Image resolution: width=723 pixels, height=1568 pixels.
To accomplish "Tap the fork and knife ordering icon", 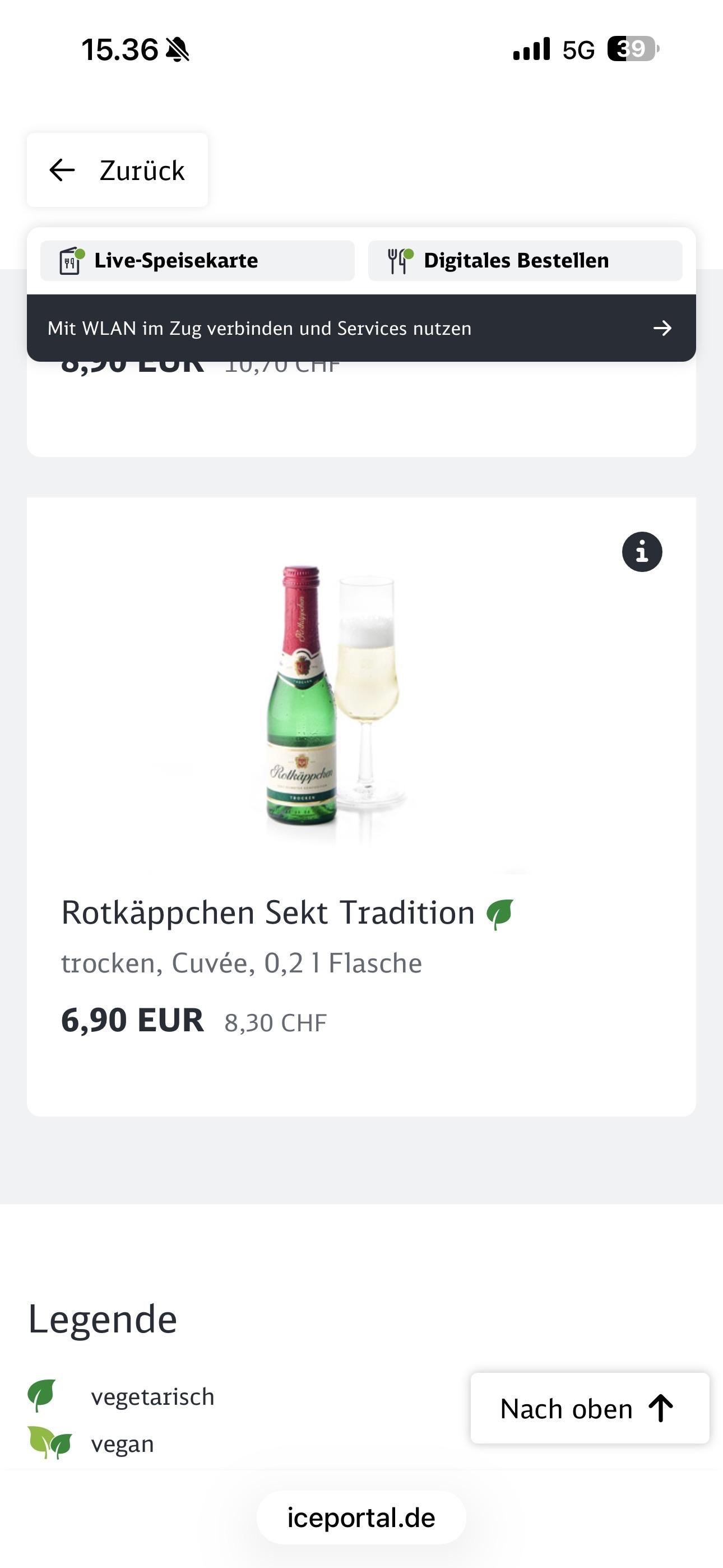I will click(400, 261).
